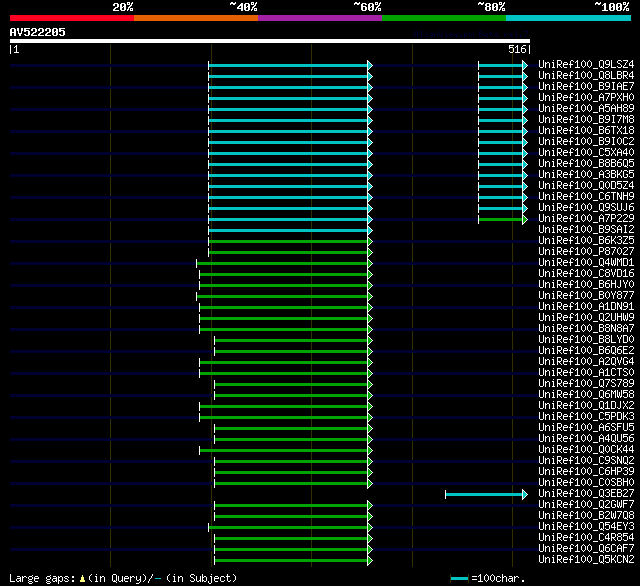Click the purple ~60% legend segment
Viewport: 640px width, 586px height.
tap(319, 18)
